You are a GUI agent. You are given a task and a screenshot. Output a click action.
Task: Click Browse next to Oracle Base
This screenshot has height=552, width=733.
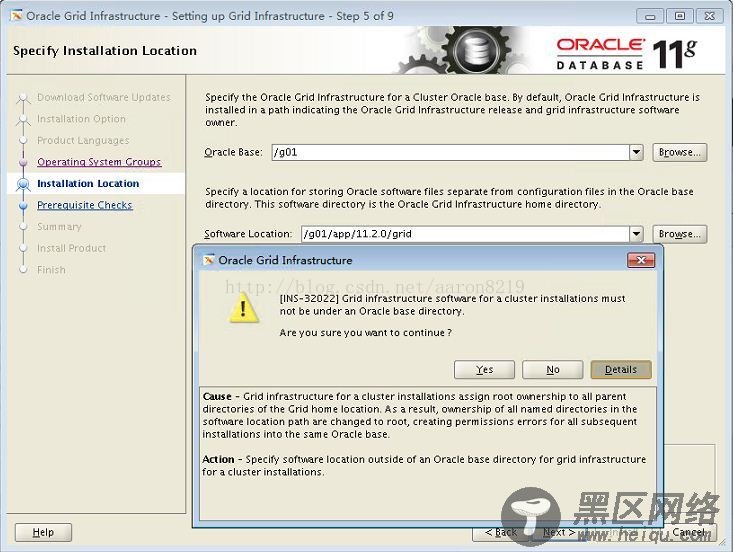[680, 152]
